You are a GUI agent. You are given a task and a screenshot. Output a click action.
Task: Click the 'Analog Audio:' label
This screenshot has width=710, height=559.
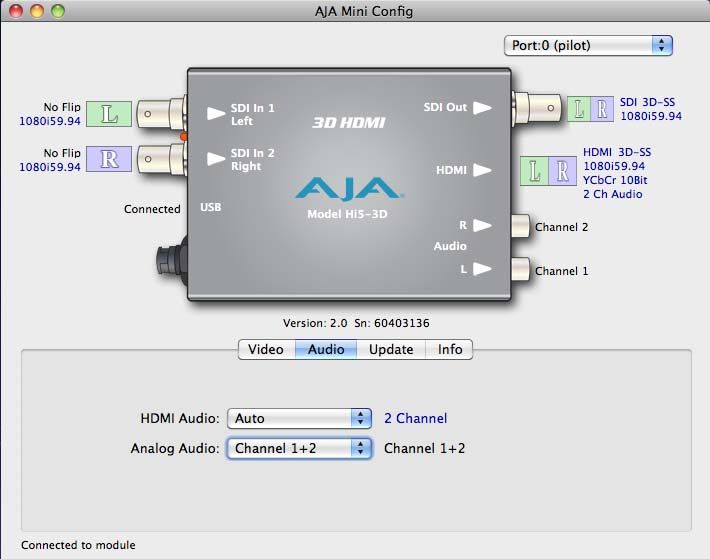(x=175, y=448)
